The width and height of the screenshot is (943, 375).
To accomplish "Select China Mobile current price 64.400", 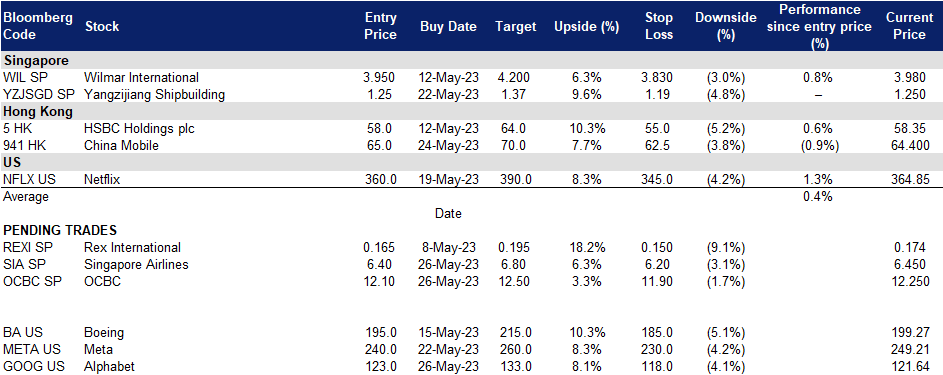I will coord(909,145).
